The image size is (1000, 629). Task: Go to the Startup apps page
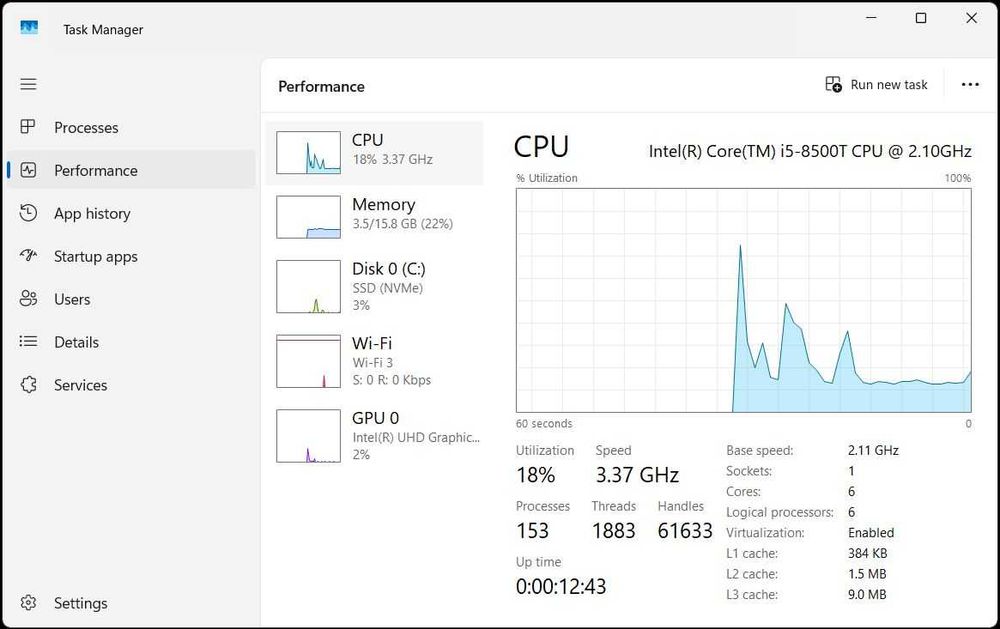[95, 256]
